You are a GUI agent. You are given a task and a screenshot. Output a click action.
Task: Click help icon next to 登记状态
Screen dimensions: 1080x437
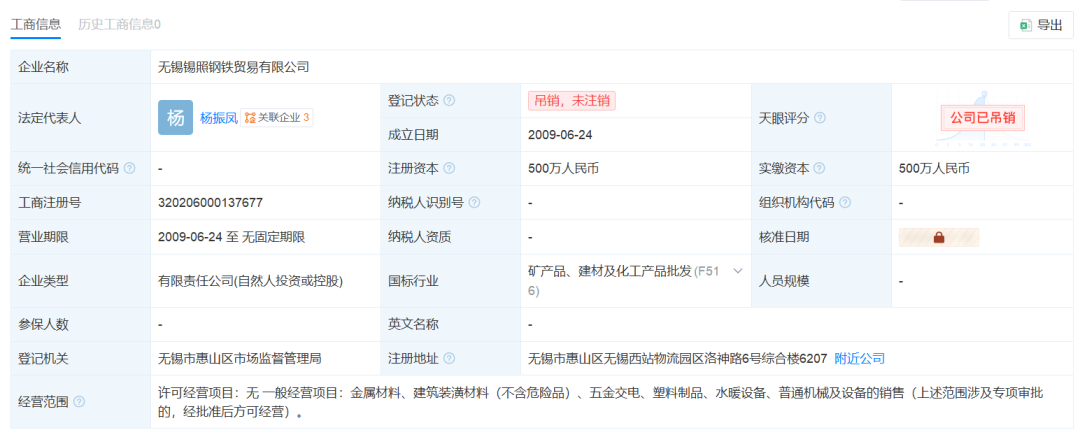(x=449, y=101)
